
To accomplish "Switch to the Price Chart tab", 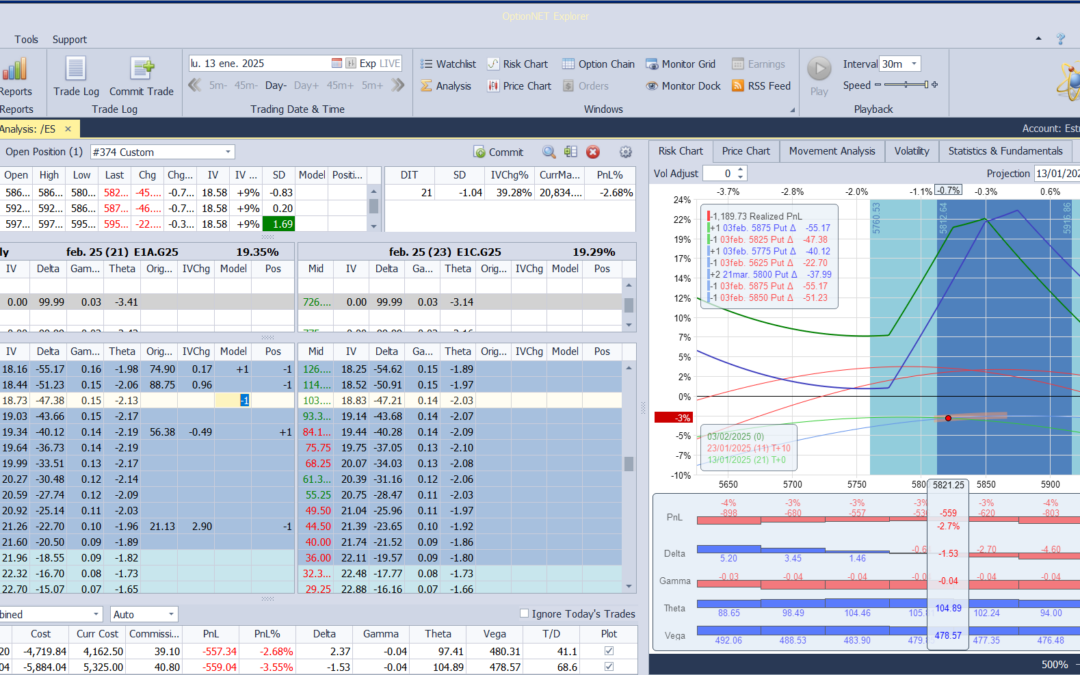I will (x=745, y=152).
